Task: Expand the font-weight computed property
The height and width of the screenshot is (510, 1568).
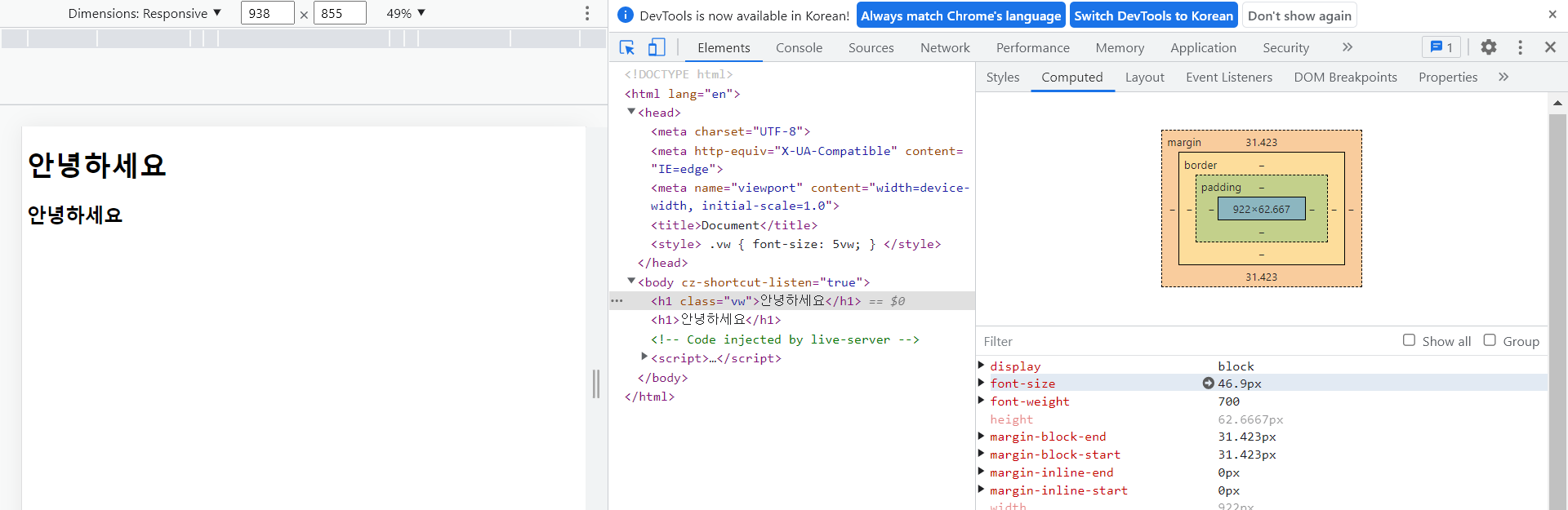Action: point(981,400)
